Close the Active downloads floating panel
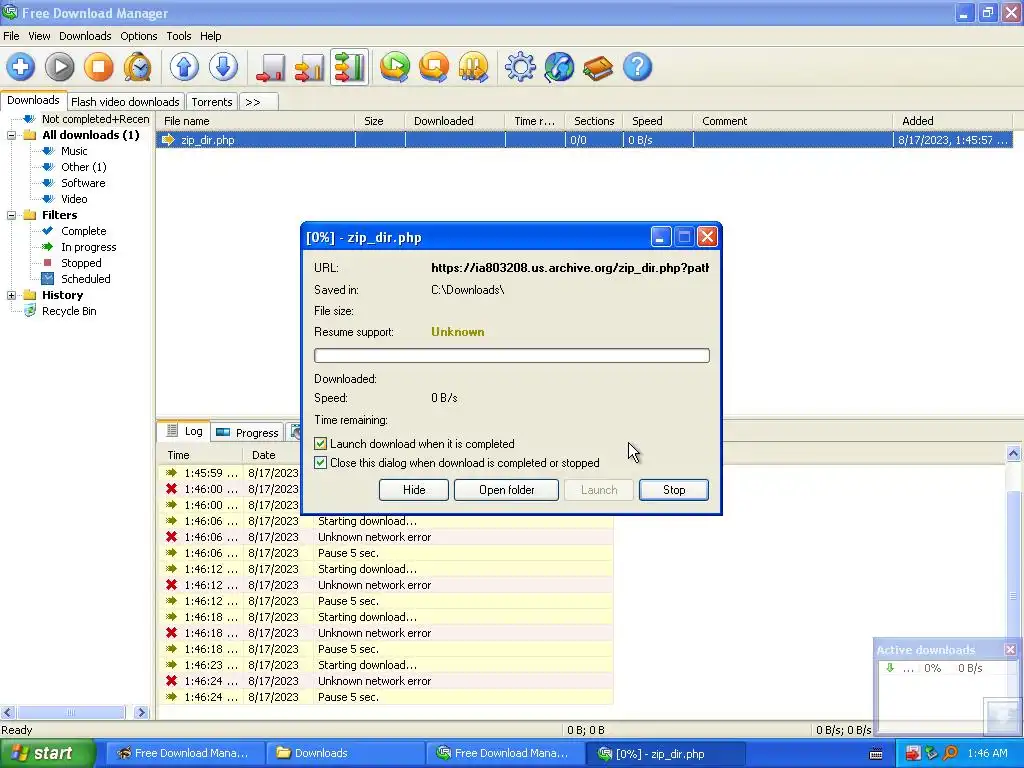This screenshot has width=1024, height=768. 1010,650
